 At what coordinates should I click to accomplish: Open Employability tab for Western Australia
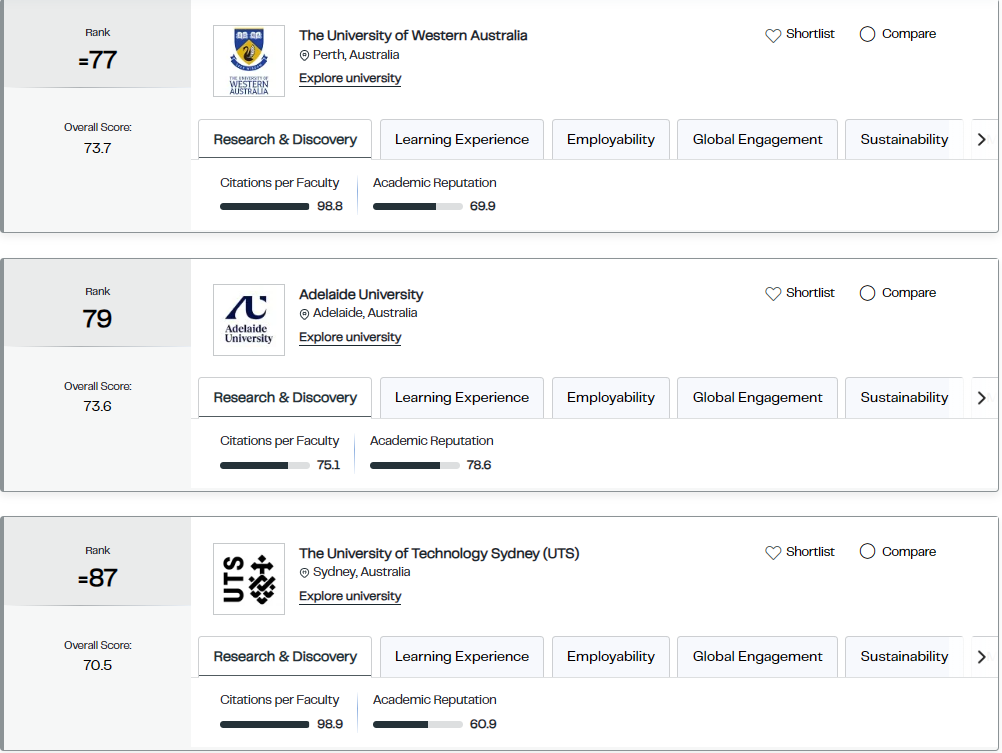pos(610,139)
